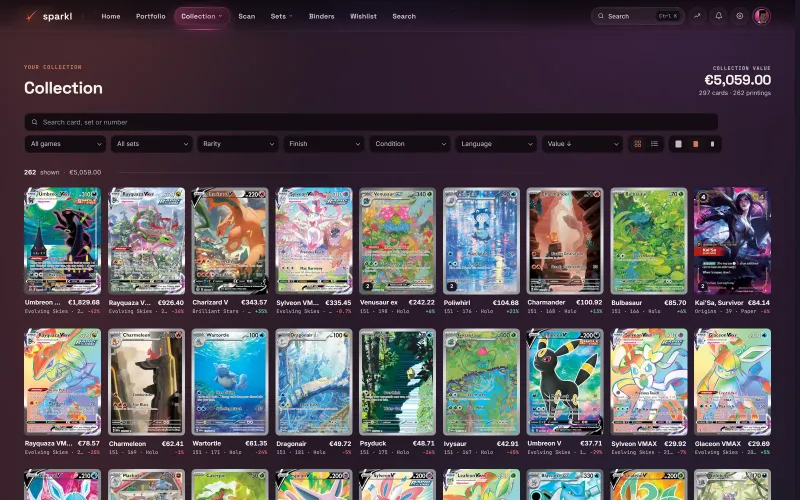Open the Collection nav dropdown
800x500 pixels.
point(202,16)
